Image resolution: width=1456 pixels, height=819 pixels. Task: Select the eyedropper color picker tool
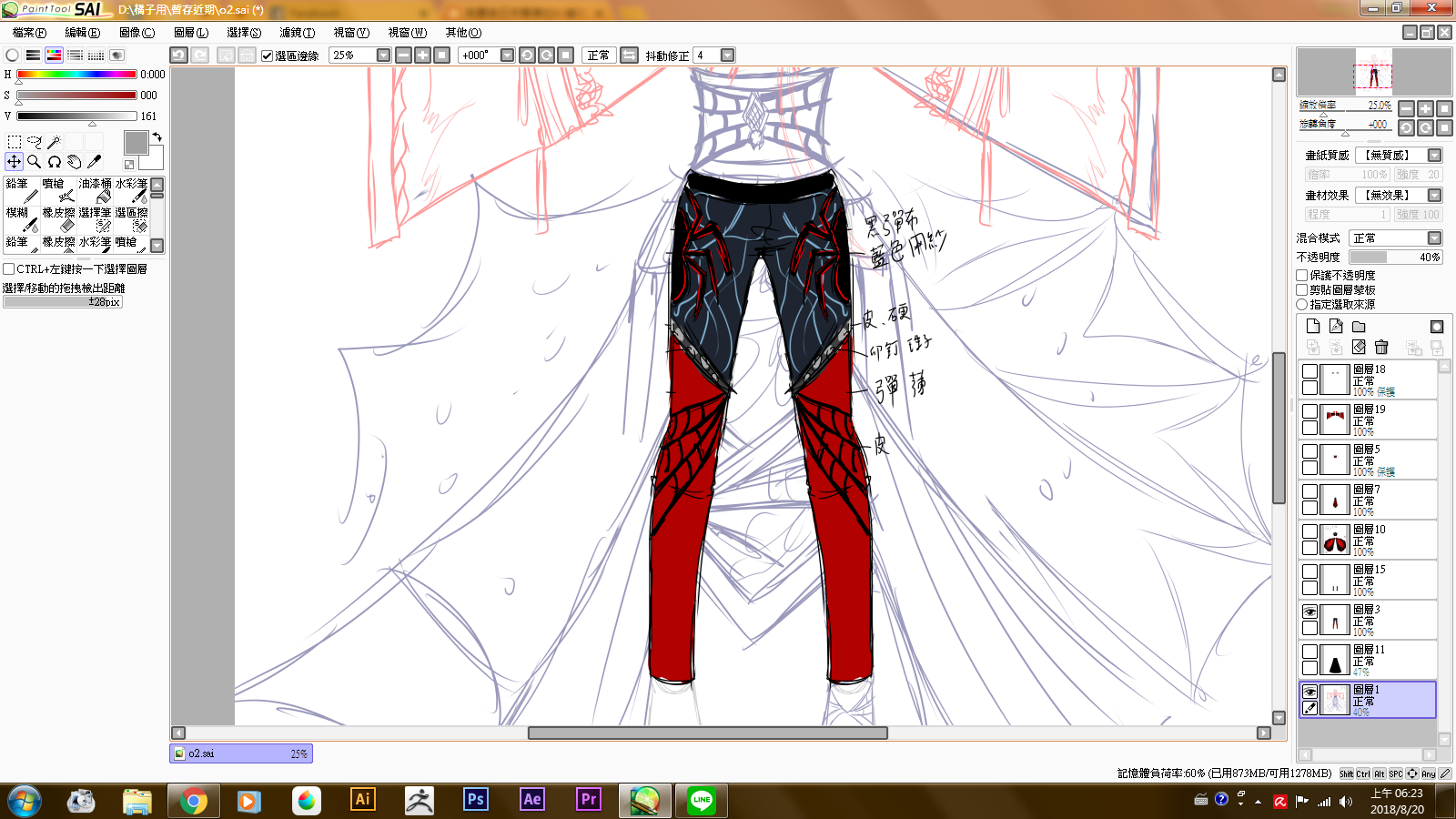point(94,161)
